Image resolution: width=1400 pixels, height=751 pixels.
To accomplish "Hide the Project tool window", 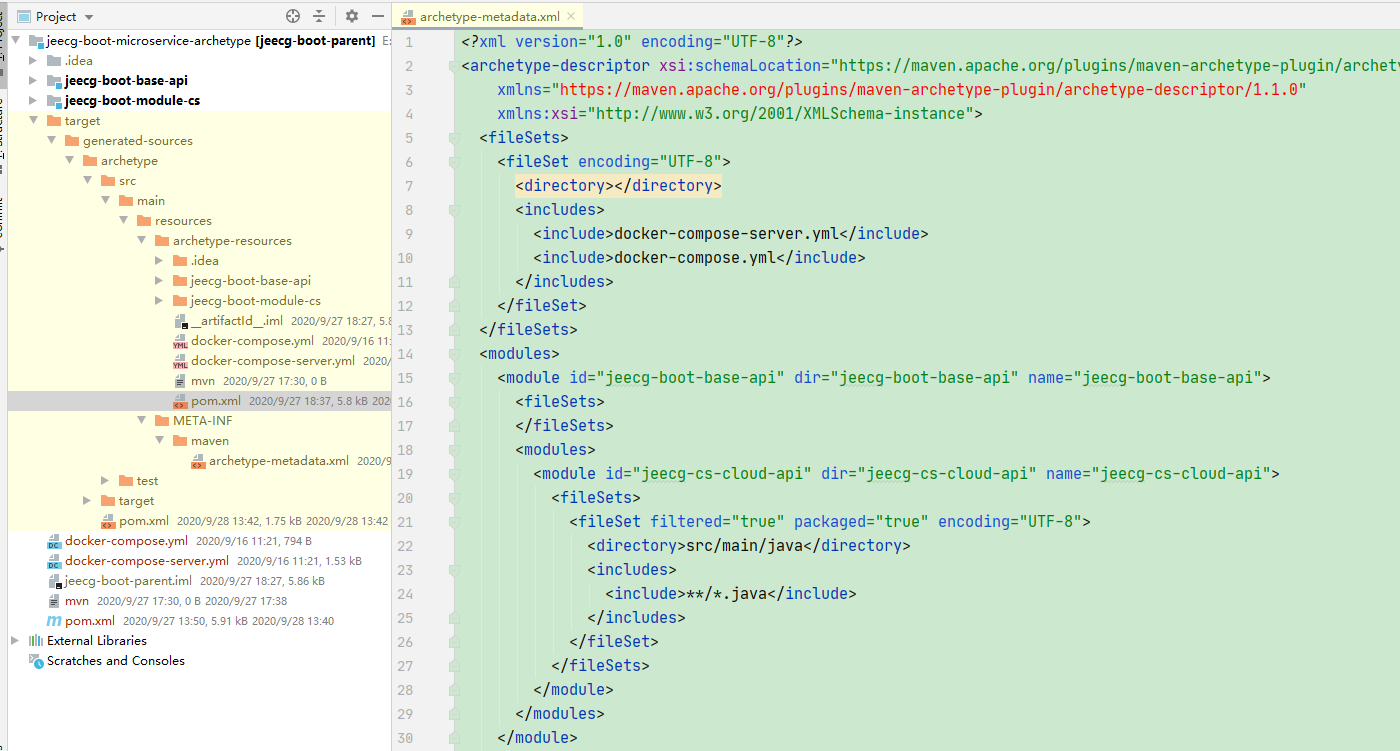I will point(377,16).
